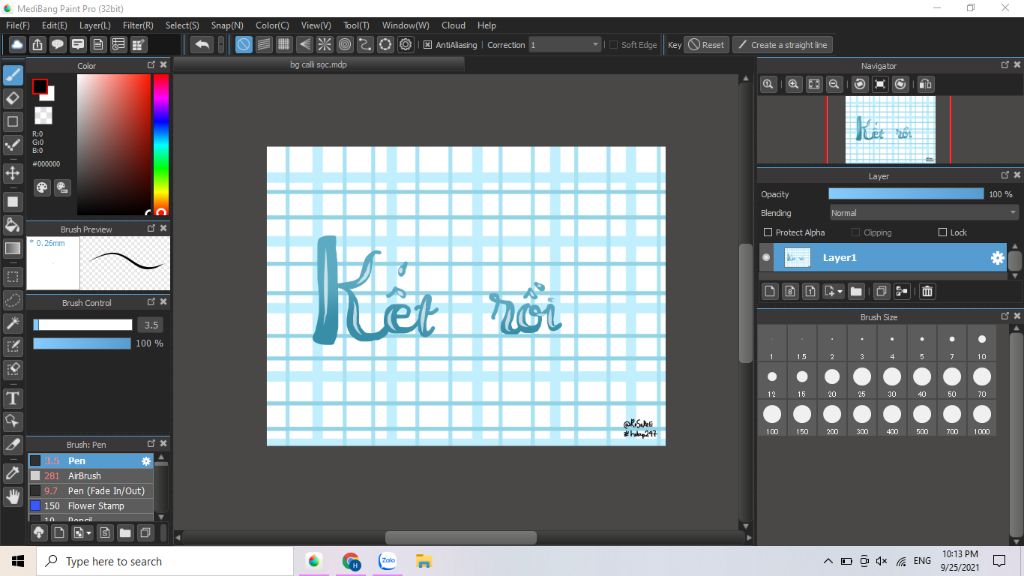Click foreground black color swatch
Screen dimensions: 1024x576
(40, 86)
